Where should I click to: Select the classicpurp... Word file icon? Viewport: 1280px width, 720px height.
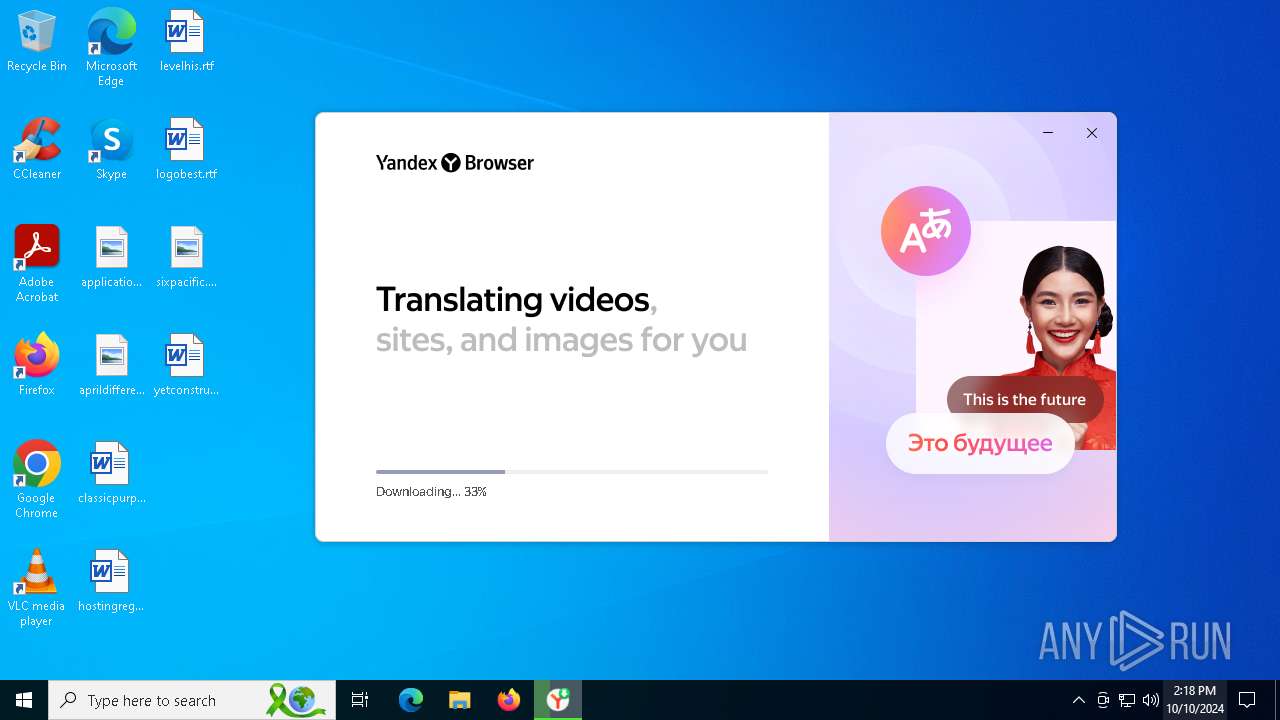[x=111, y=474]
